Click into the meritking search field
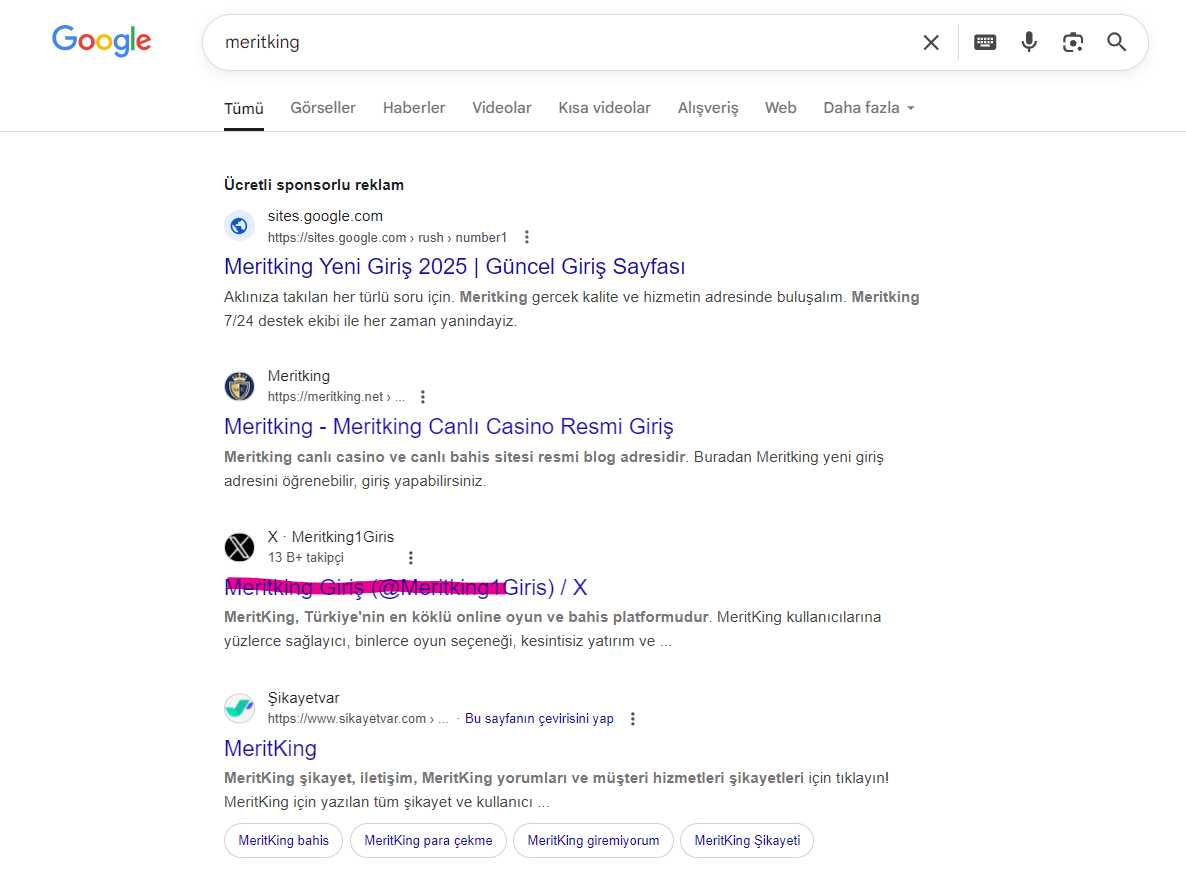Image resolution: width=1186 pixels, height=874 pixels. click(560, 42)
